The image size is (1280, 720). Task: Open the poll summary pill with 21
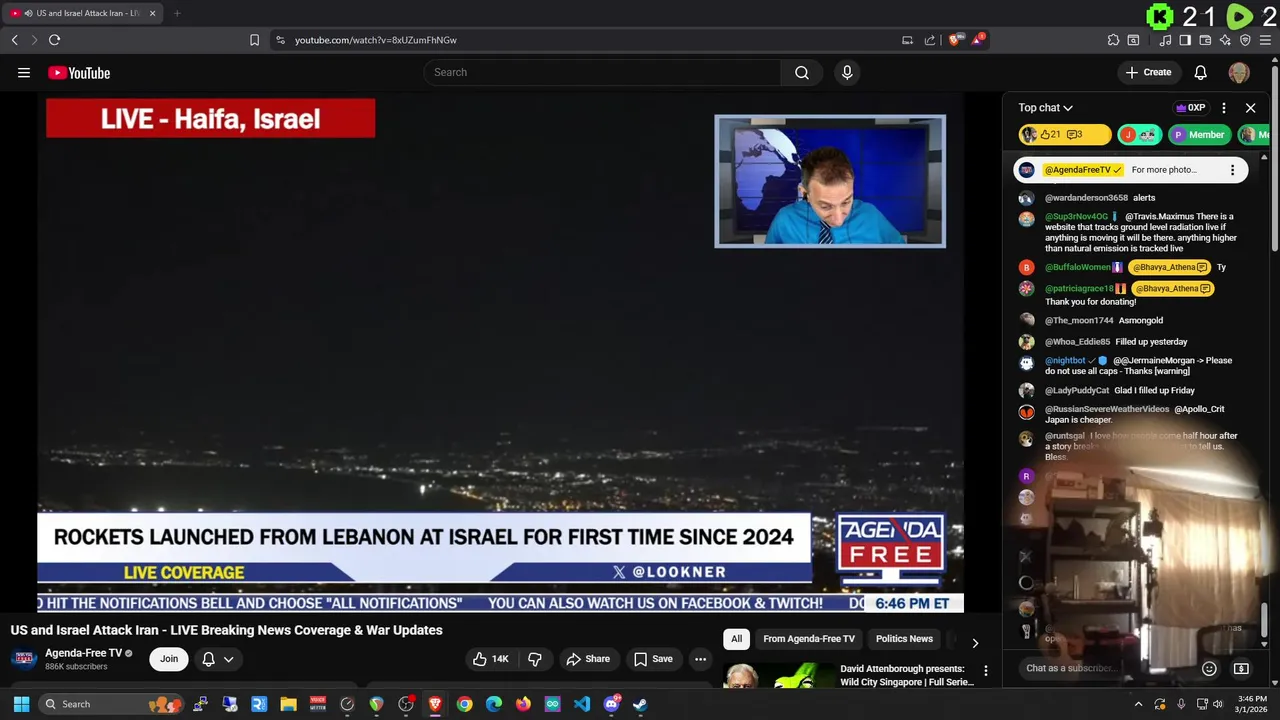click(1065, 135)
